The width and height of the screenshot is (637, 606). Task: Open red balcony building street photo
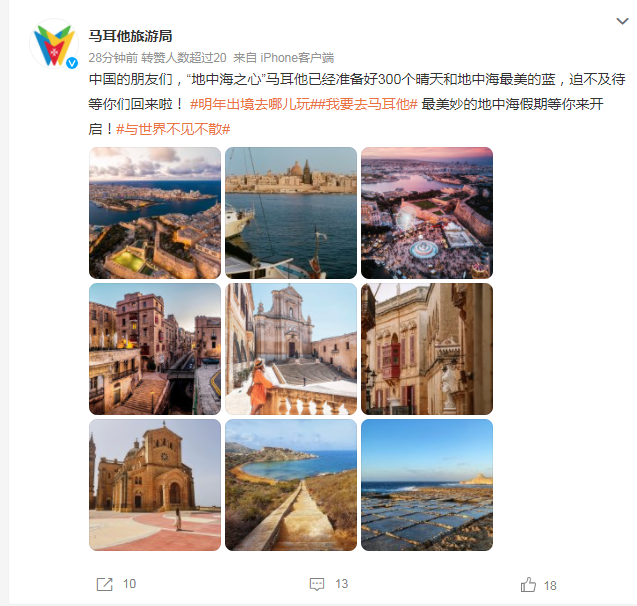click(x=427, y=349)
